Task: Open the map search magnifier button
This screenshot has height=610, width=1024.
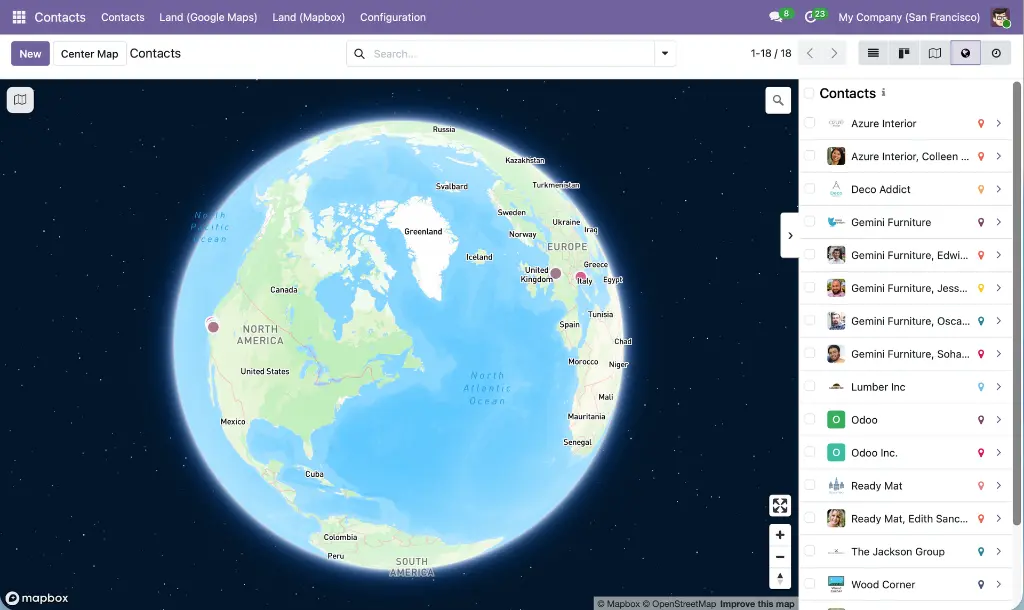Action: tap(778, 100)
